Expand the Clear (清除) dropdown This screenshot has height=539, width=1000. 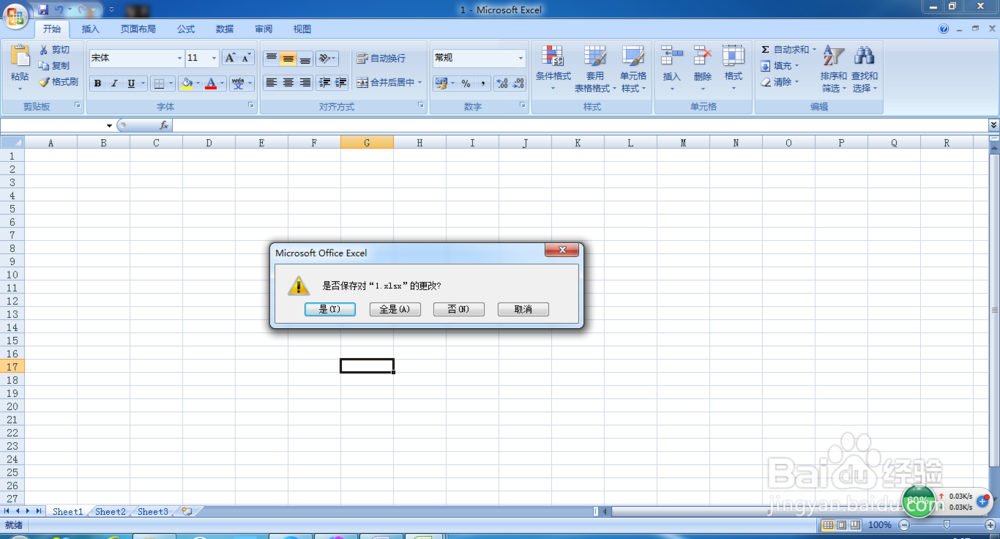[797, 82]
